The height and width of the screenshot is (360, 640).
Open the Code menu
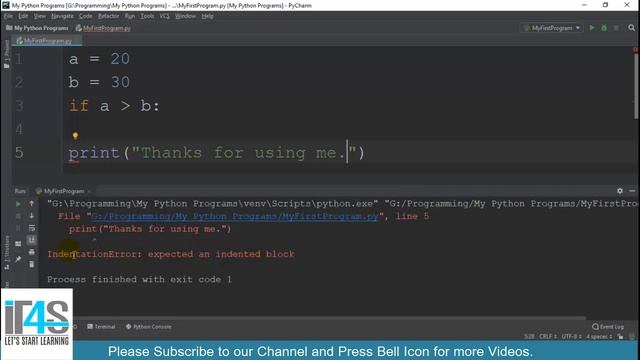point(85,16)
